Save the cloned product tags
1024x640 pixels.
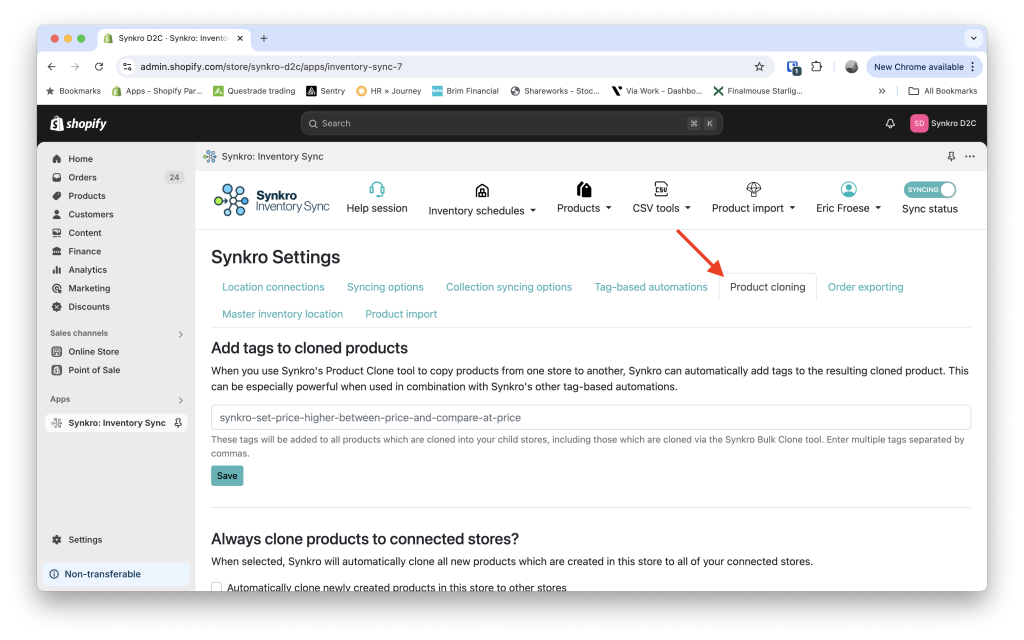coord(227,476)
